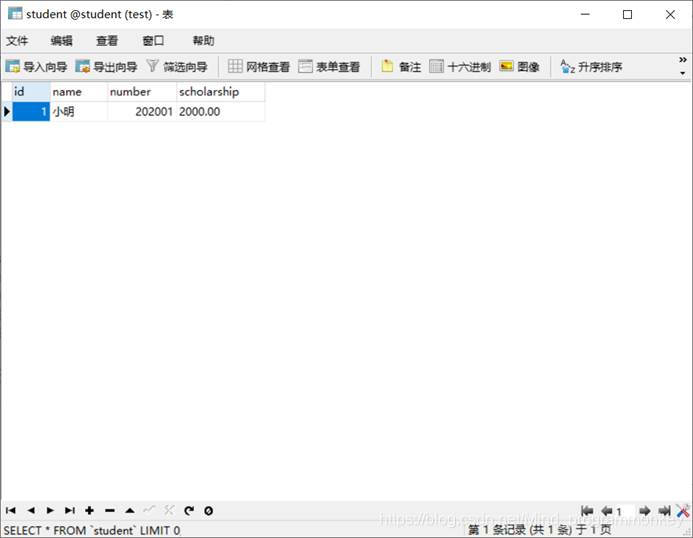The image size is (693, 538).
Task: Click the SELECT * FROM student status text
Action: 92,530
